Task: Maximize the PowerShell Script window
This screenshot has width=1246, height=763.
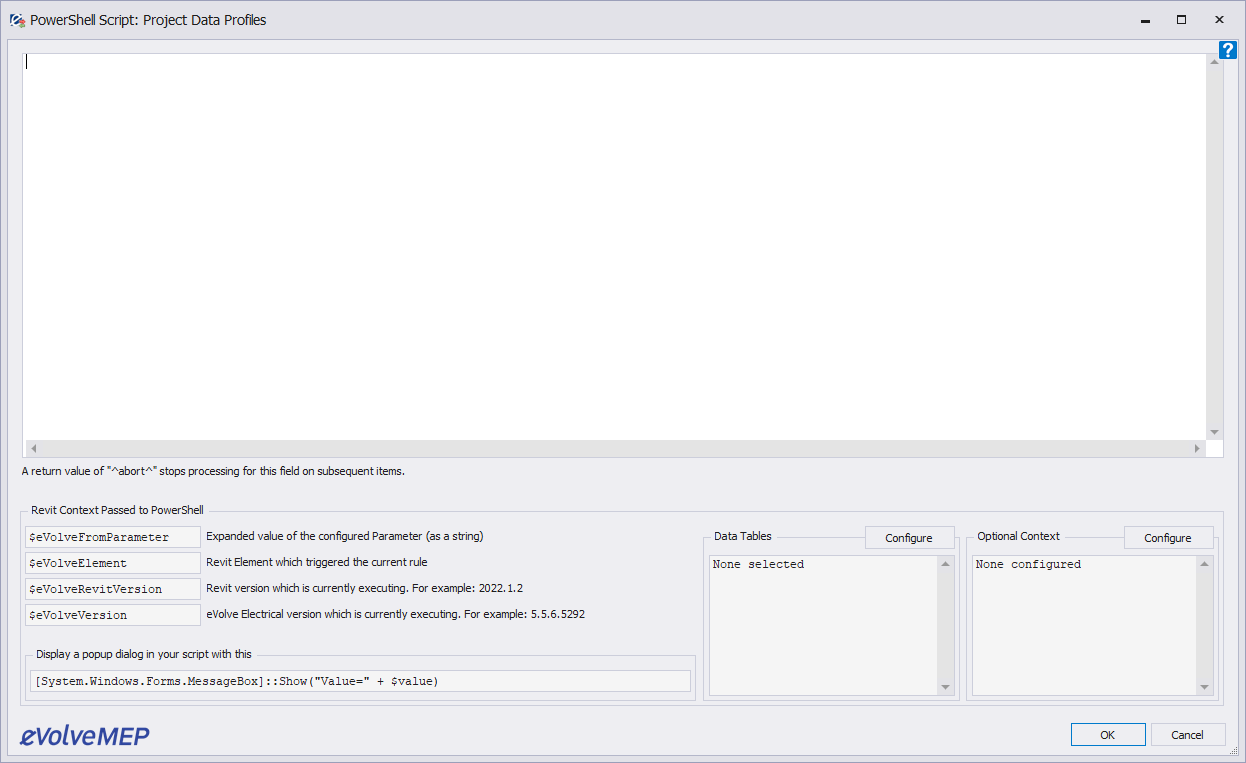Action: [1181, 20]
